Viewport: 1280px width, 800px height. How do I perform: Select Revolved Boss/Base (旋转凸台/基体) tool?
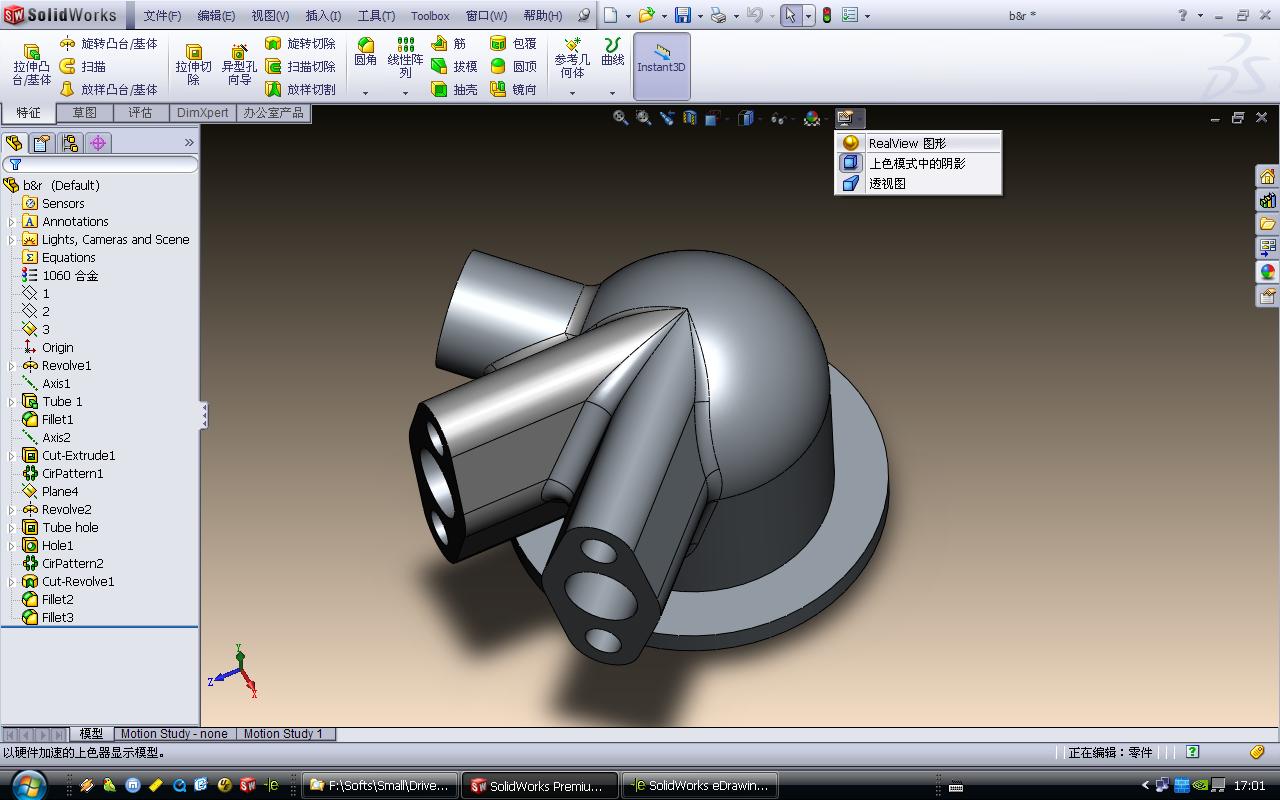pyautogui.click(x=108, y=44)
